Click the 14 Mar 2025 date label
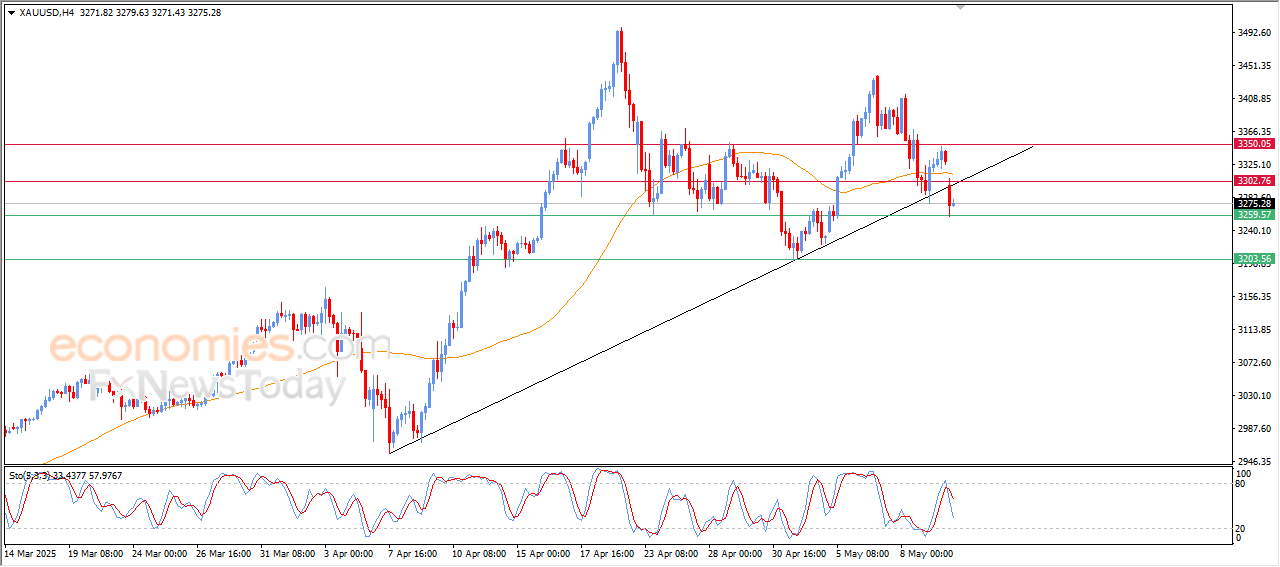Screen dimensions: 1280x567 [x=30, y=552]
